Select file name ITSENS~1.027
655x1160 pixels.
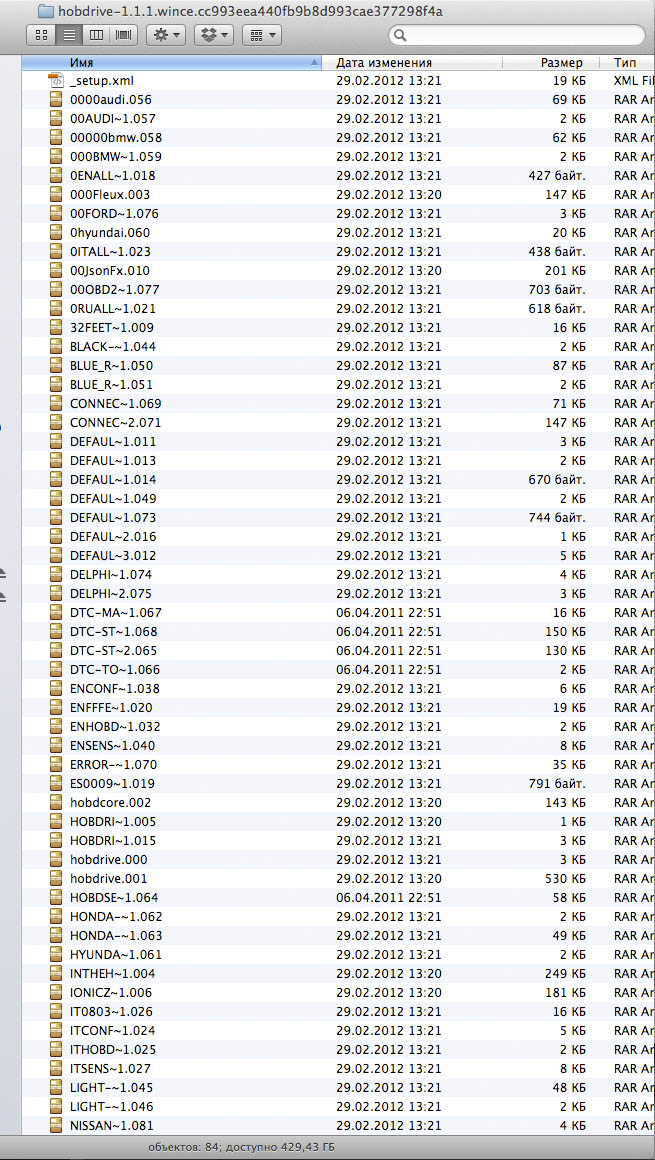pyautogui.click(x=110, y=1069)
